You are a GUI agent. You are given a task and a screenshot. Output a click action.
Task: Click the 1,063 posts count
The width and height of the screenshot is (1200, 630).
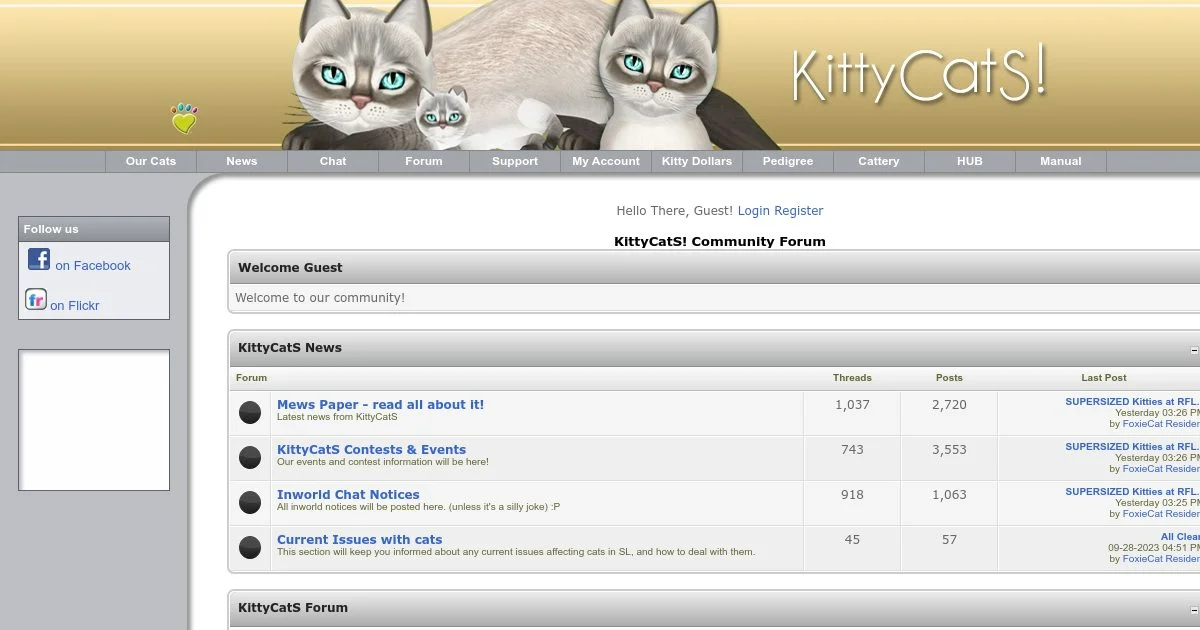click(x=949, y=495)
